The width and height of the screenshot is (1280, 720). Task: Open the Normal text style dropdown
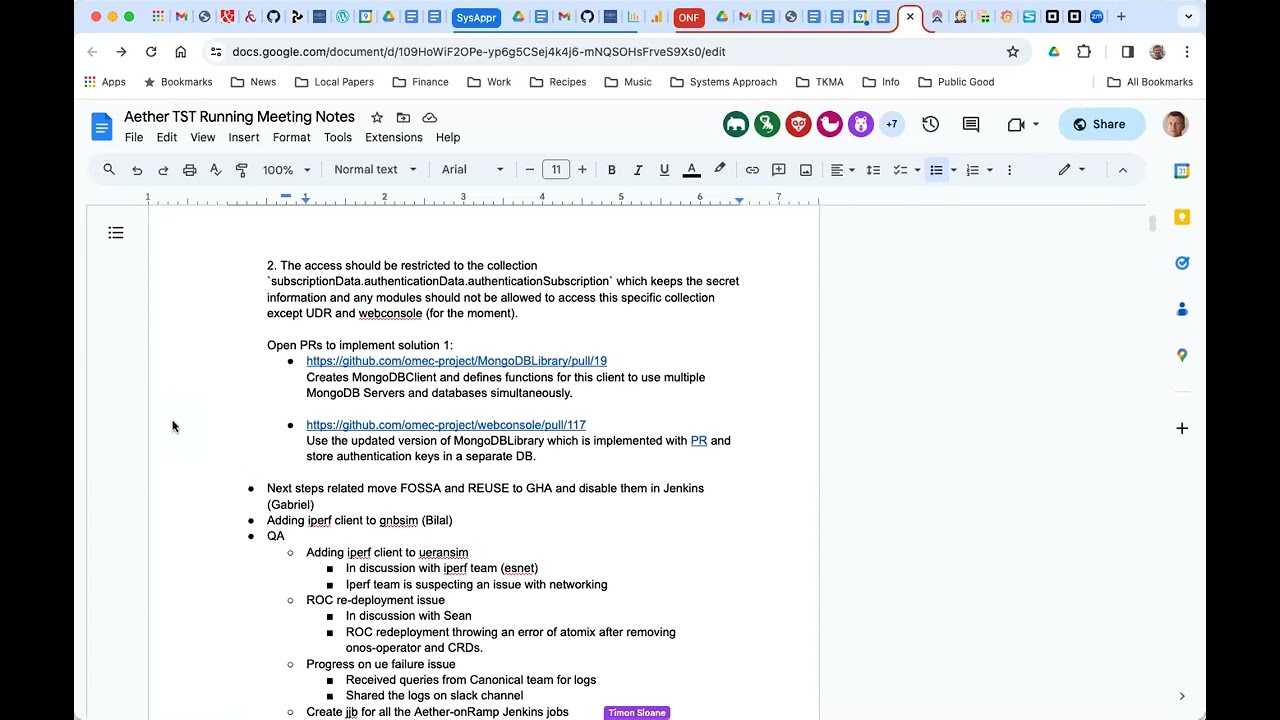pos(375,170)
